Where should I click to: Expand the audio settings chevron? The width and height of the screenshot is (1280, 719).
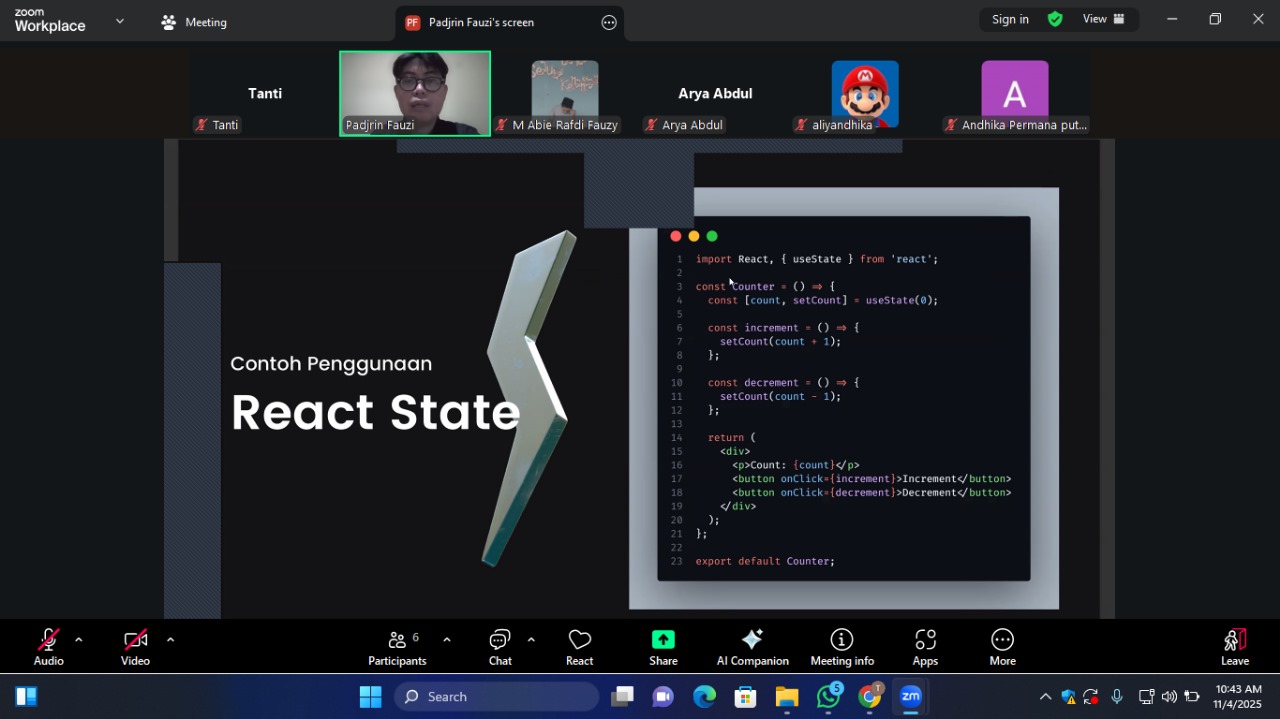click(x=78, y=640)
